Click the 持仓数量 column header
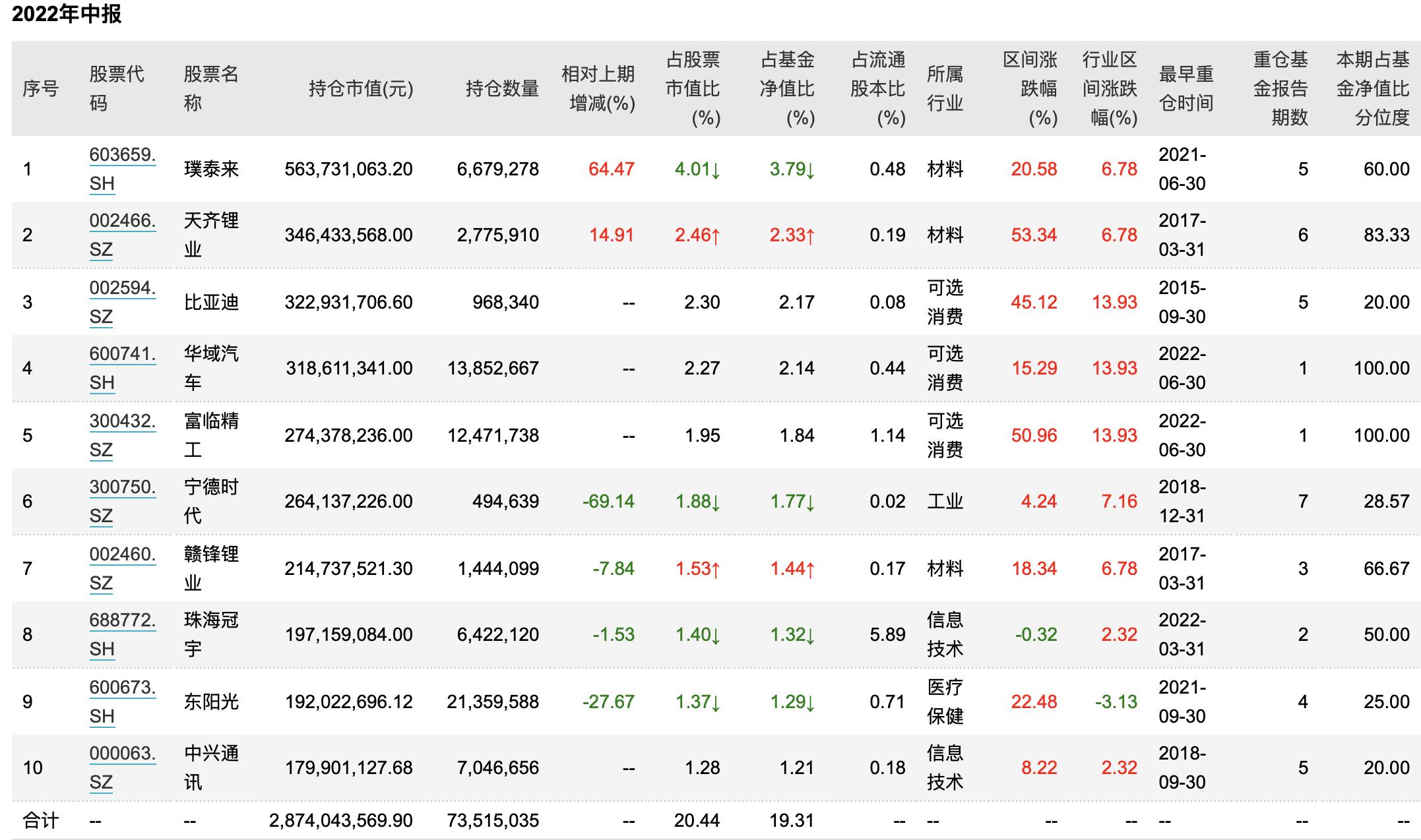The width and height of the screenshot is (1421, 840). tap(502, 88)
